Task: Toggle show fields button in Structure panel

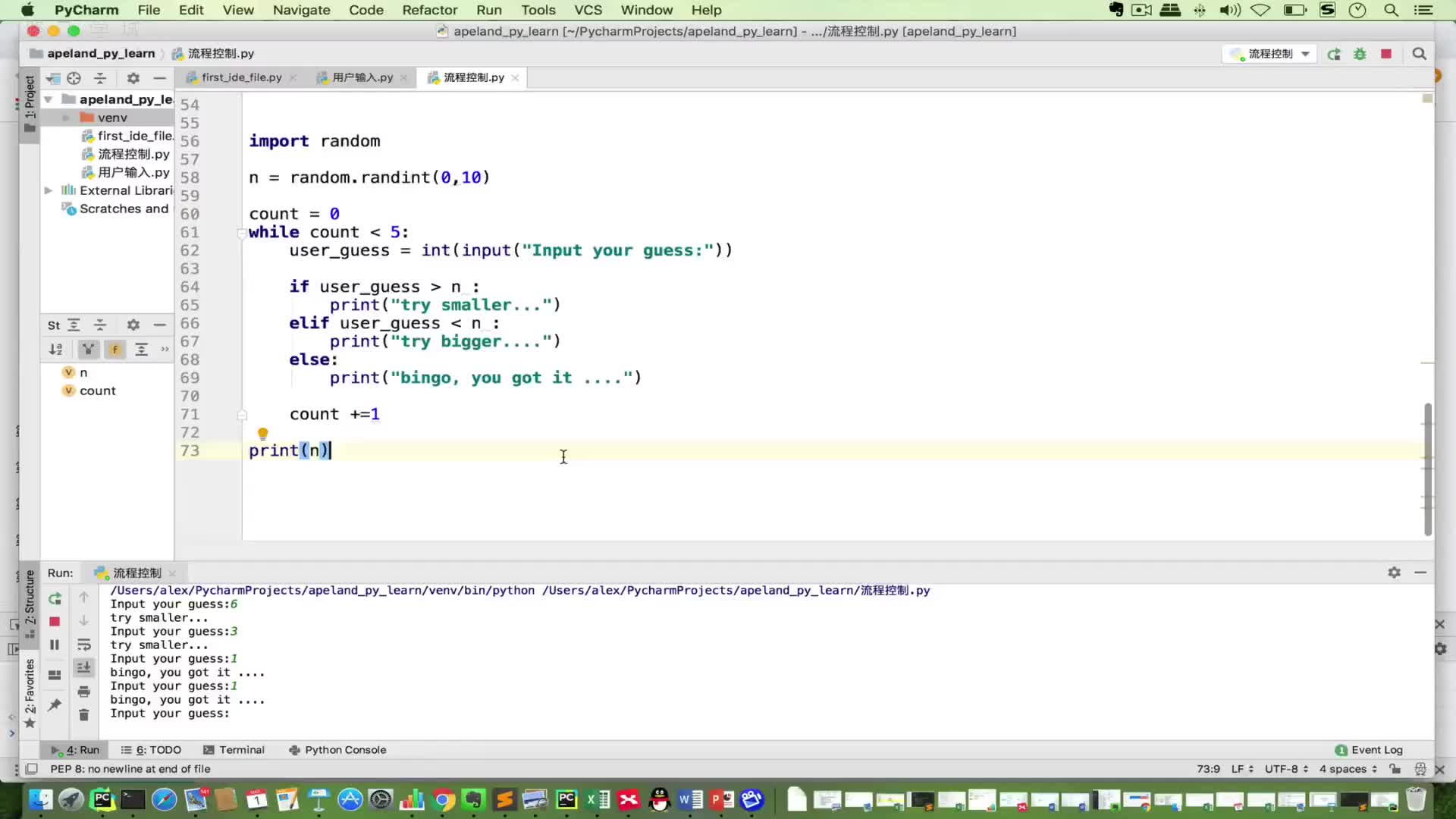Action: [x=115, y=350]
